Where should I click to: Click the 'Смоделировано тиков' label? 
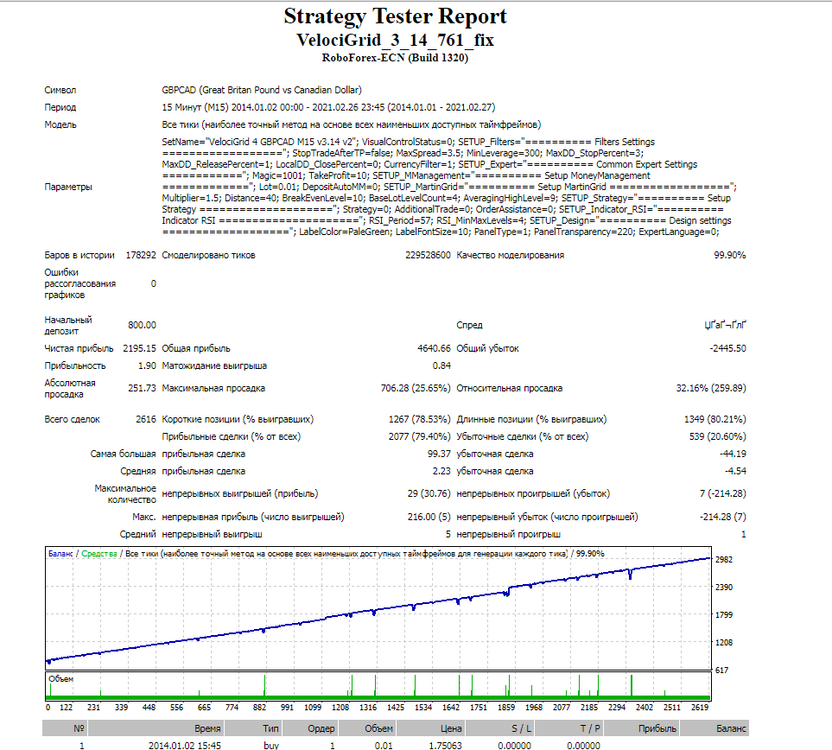(209, 255)
